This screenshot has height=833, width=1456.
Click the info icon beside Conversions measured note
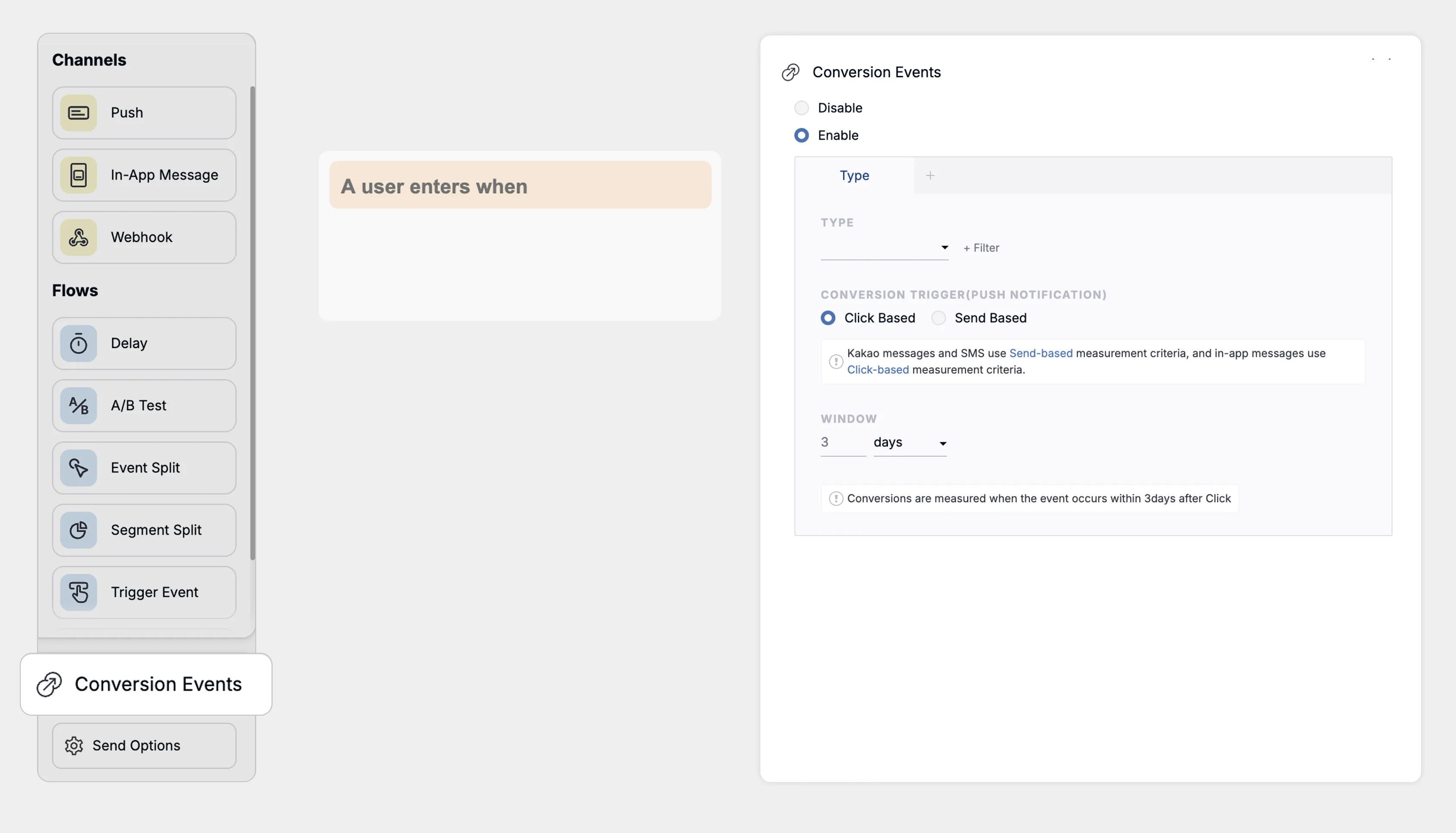coord(836,499)
